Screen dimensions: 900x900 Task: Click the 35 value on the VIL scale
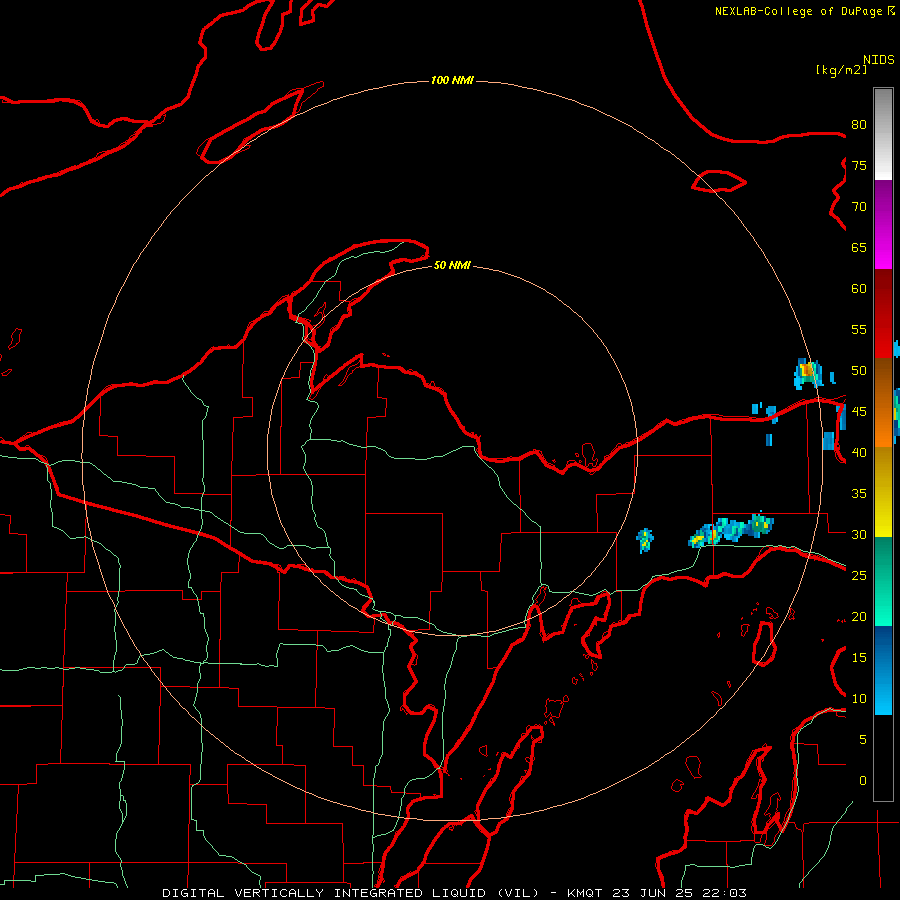click(859, 494)
